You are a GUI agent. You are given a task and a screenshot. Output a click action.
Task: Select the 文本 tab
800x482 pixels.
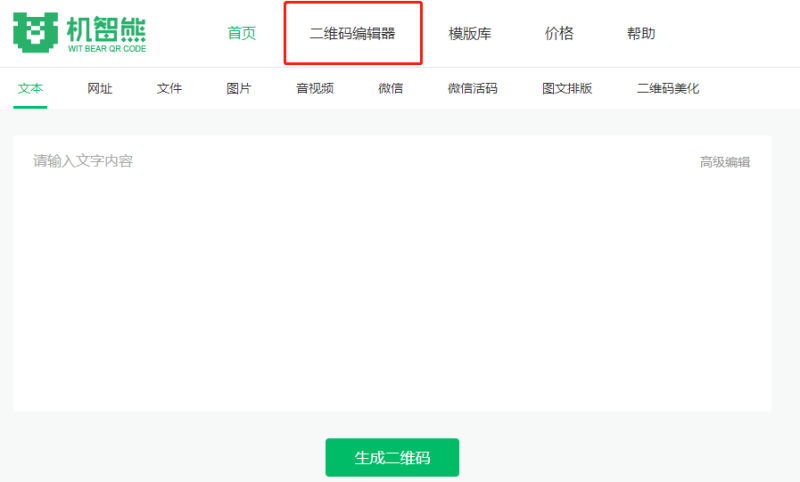[30, 89]
